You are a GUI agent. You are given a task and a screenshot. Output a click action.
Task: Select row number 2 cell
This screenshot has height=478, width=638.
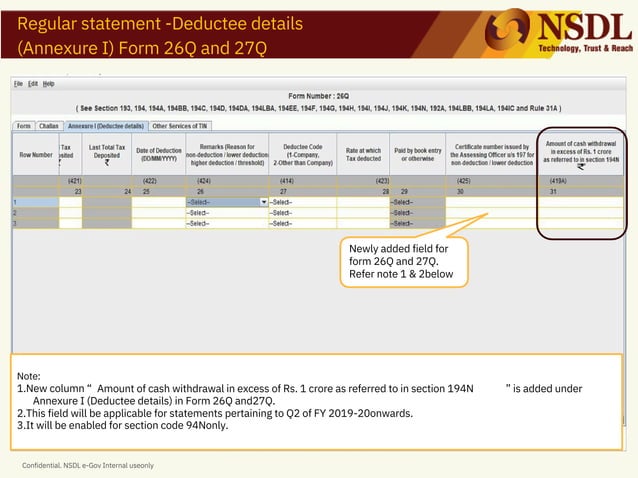point(36,213)
